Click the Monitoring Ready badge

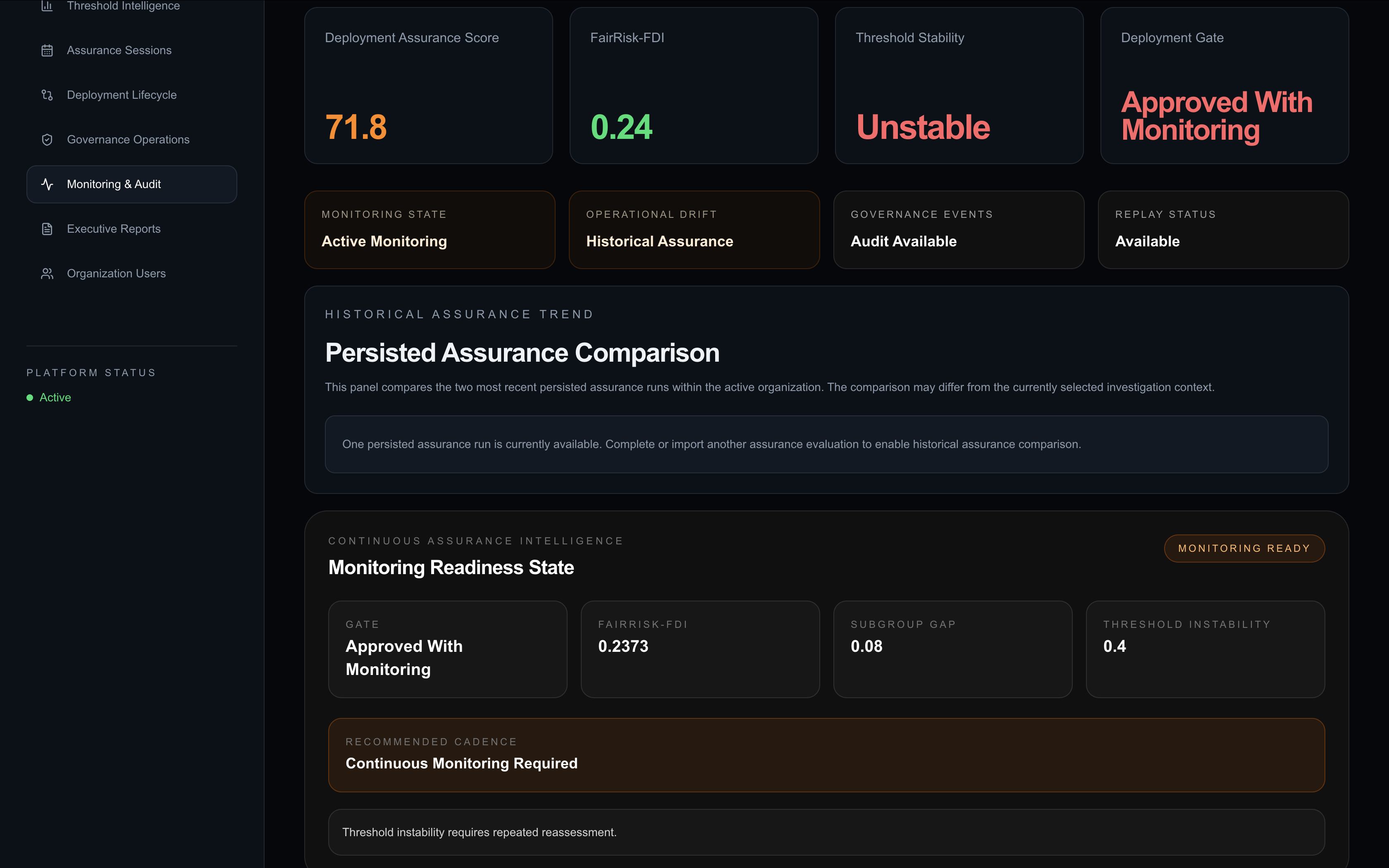pyautogui.click(x=1244, y=548)
